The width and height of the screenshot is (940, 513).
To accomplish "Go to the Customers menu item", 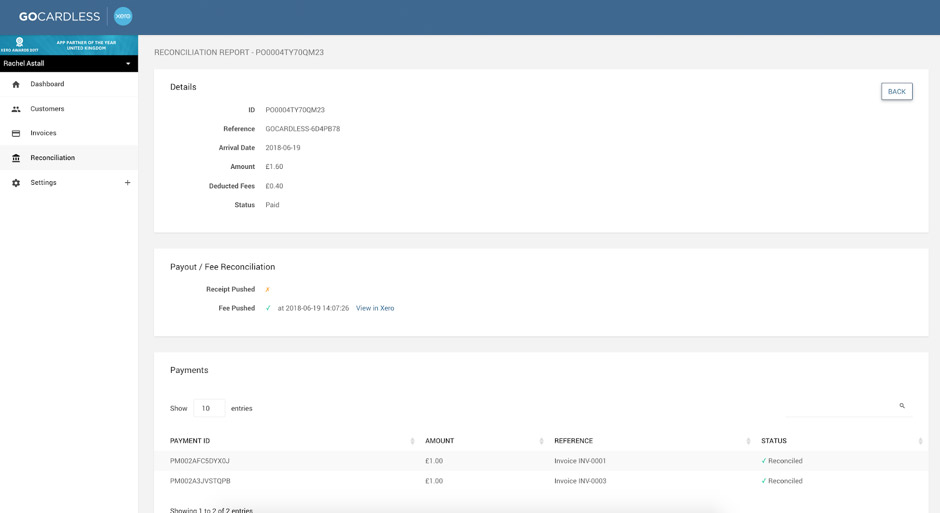I will tap(69, 109).
